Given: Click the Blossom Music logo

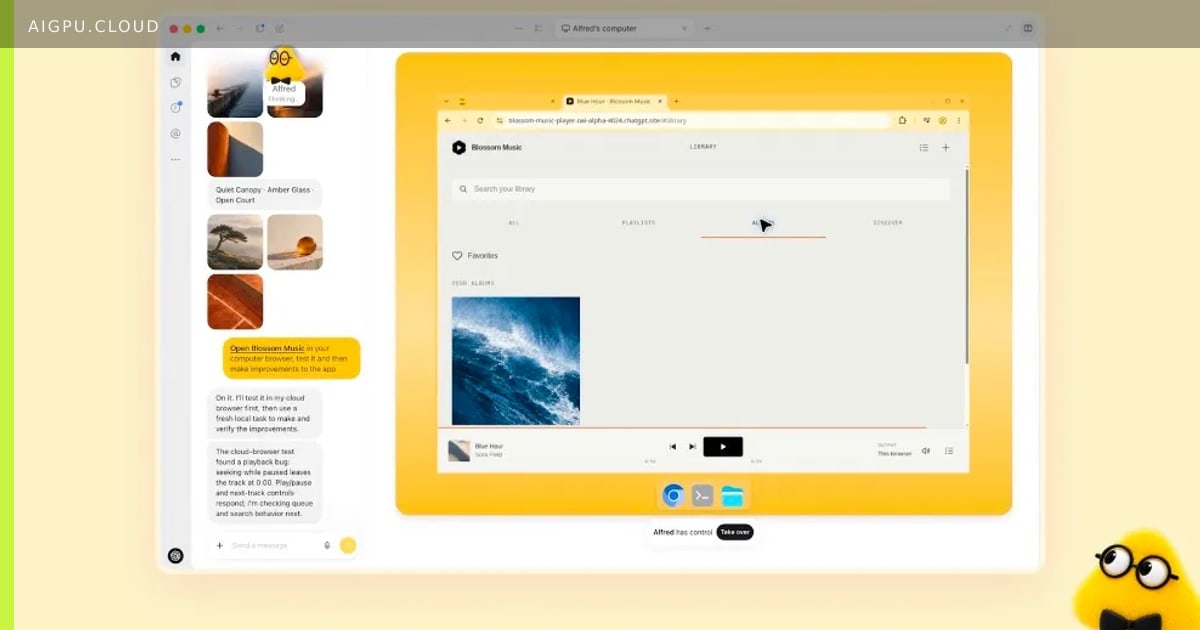Looking at the screenshot, I should click(459, 147).
